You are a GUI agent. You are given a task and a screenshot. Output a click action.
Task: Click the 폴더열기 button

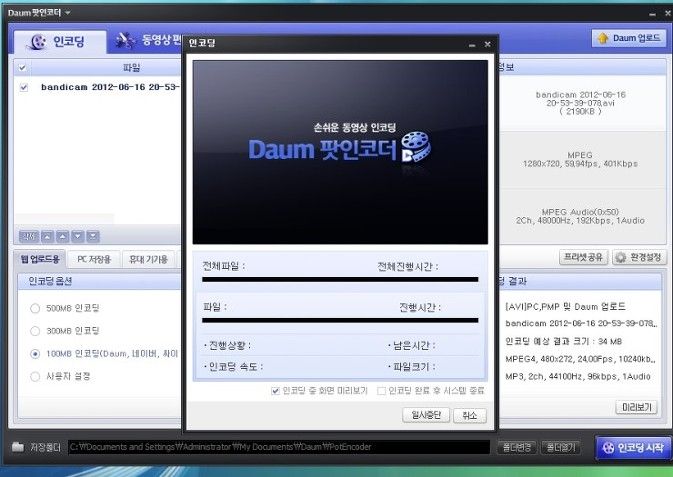561,447
